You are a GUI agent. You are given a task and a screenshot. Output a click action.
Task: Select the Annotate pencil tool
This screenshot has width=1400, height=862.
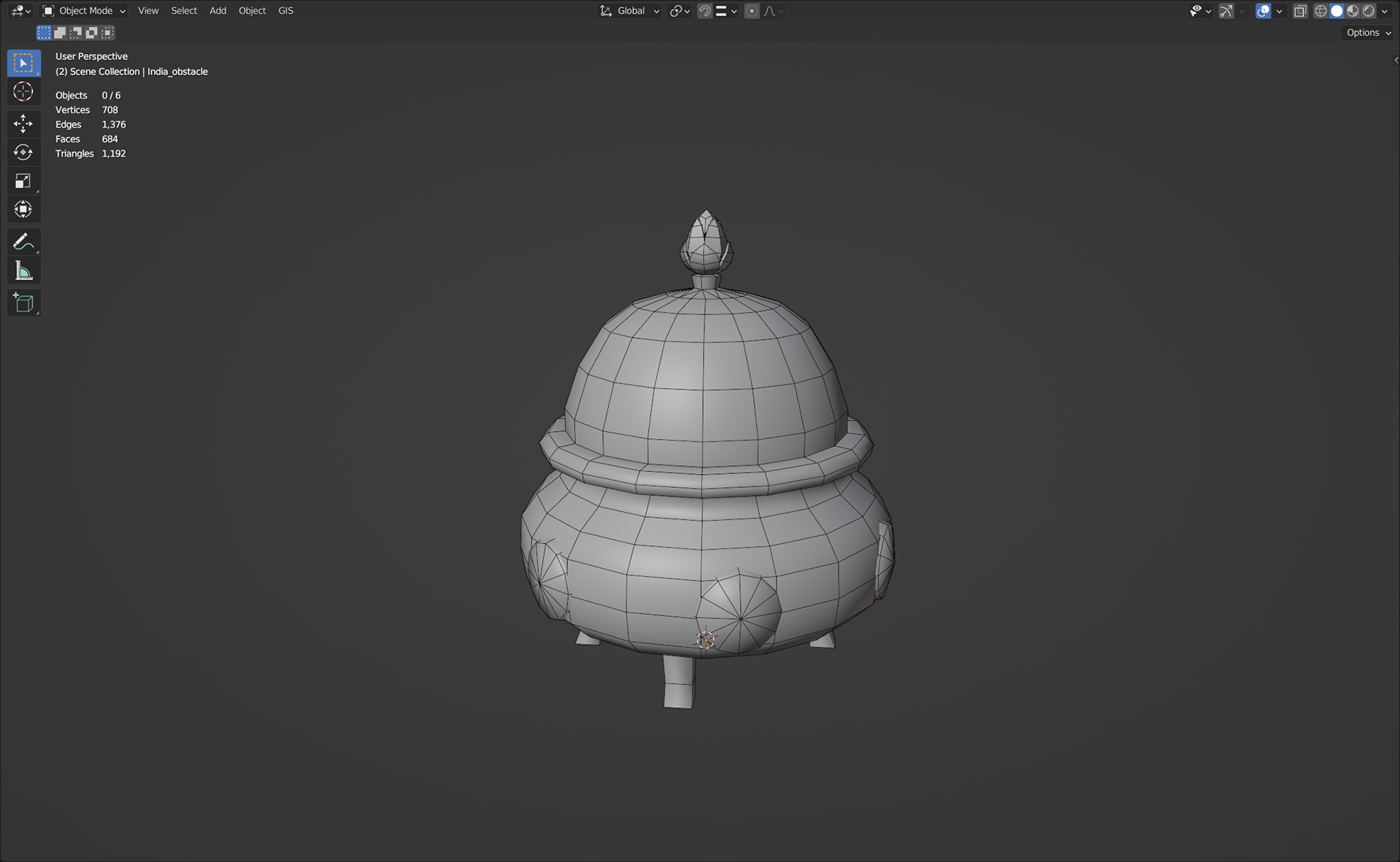pyautogui.click(x=23, y=241)
